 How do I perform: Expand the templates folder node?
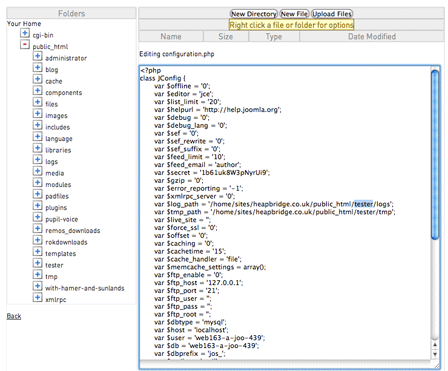point(38,251)
